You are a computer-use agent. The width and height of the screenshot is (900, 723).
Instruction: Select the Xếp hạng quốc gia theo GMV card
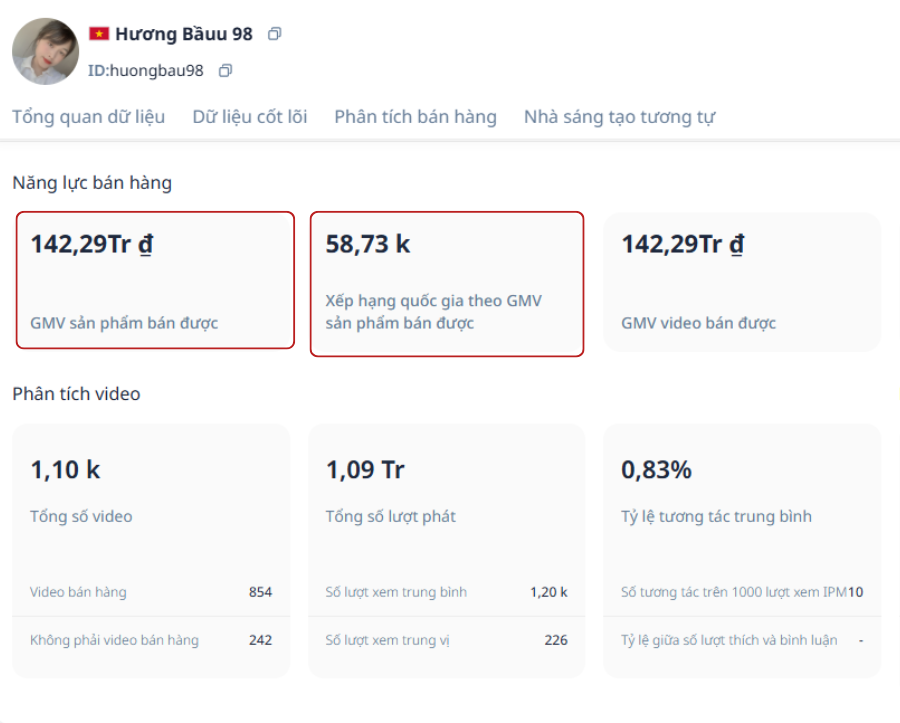click(x=447, y=284)
